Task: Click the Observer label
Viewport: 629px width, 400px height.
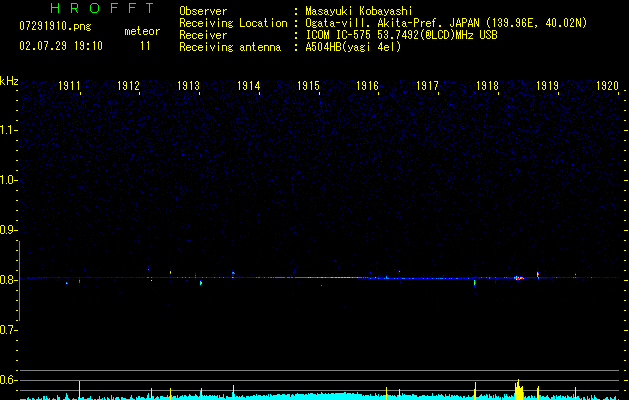Action: click(203, 11)
